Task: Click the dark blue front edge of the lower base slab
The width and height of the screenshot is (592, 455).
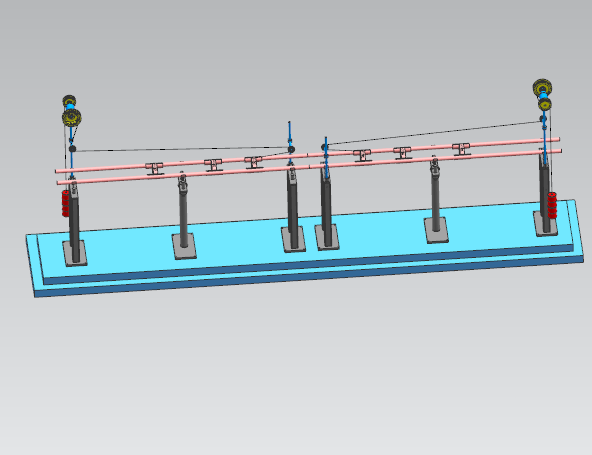Action: pyautogui.click(x=309, y=277)
